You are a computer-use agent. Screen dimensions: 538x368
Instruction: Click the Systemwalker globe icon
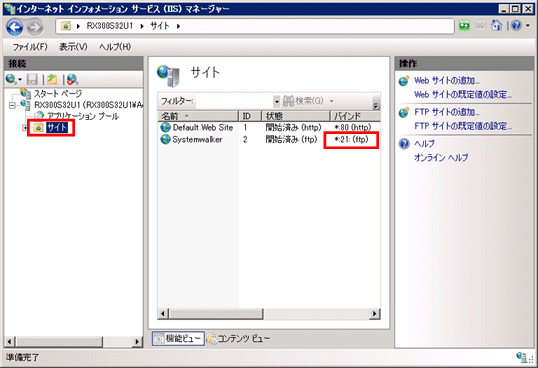coord(165,140)
